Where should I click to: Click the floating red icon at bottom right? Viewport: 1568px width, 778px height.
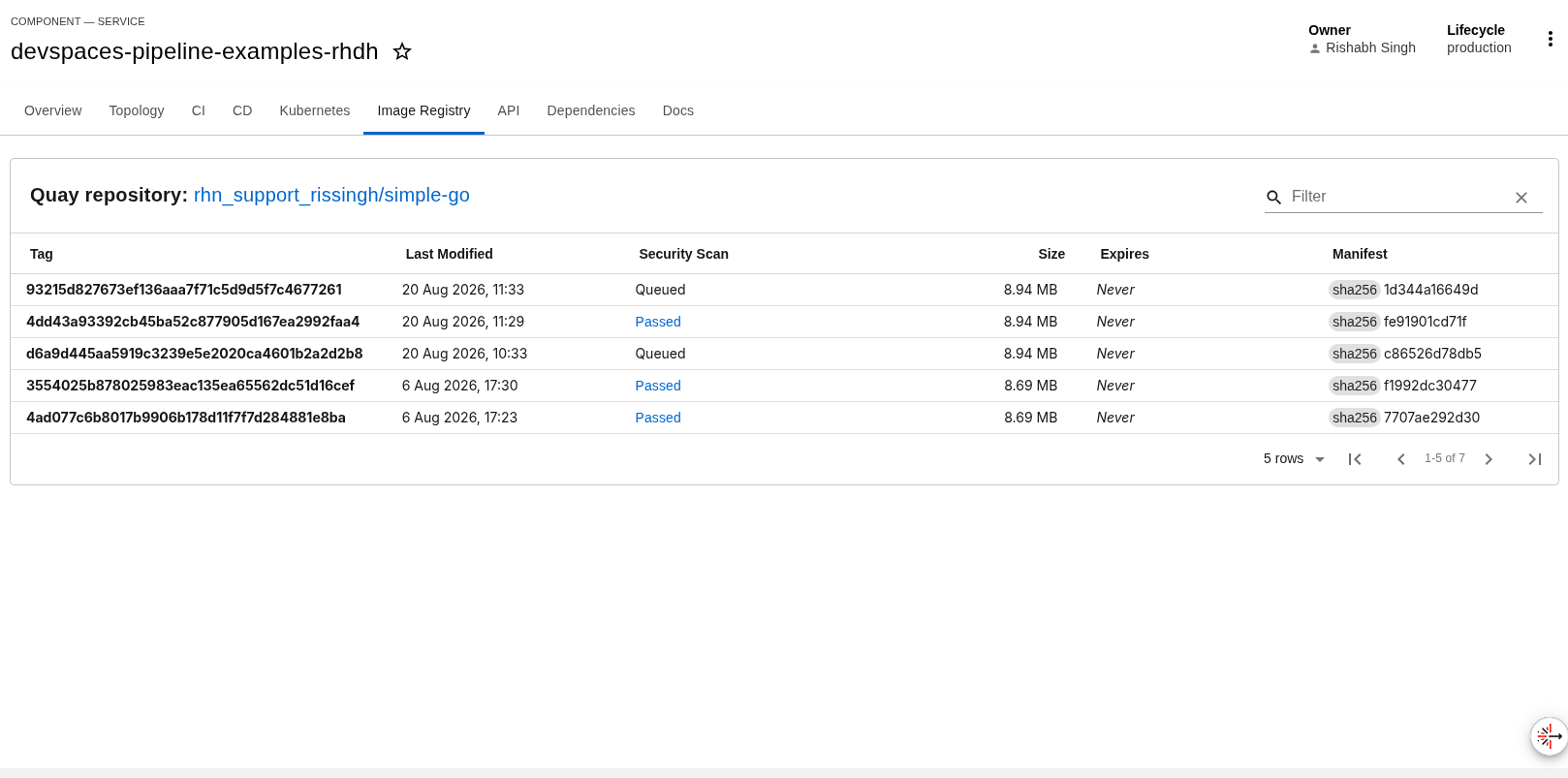tap(1549, 736)
